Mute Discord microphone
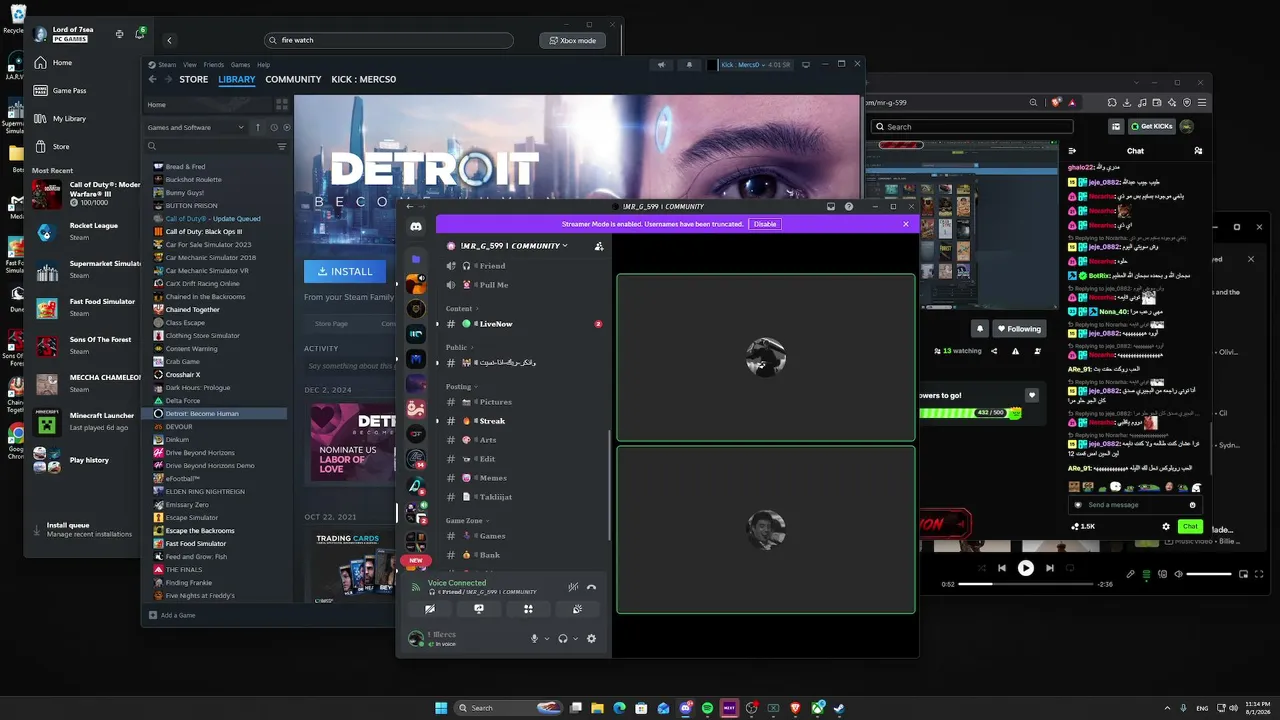This screenshot has height=720, width=1280. pyautogui.click(x=534, y=638)
